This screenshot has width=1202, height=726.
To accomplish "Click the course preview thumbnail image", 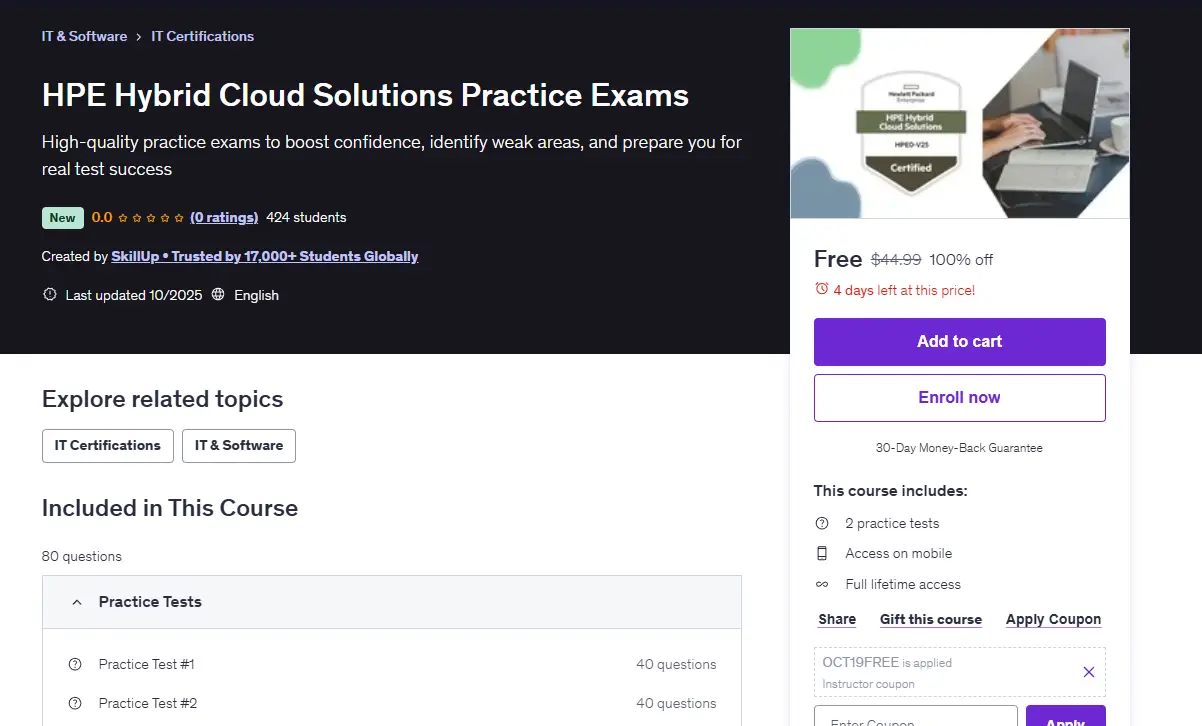I will click(x=960, y=123).
